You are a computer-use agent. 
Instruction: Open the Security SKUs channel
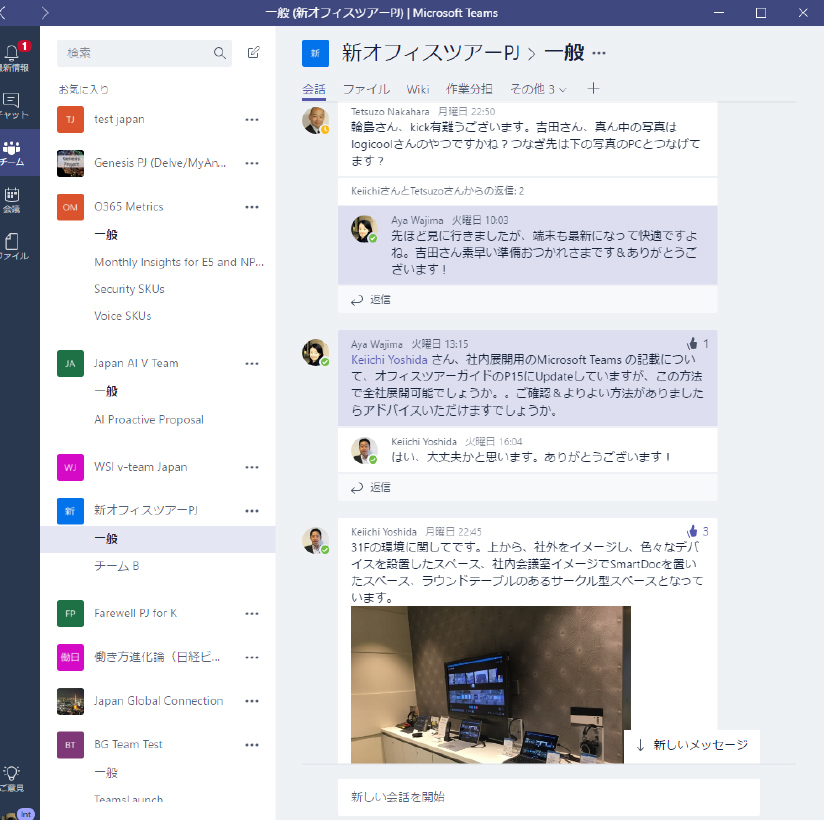point(129,289)
